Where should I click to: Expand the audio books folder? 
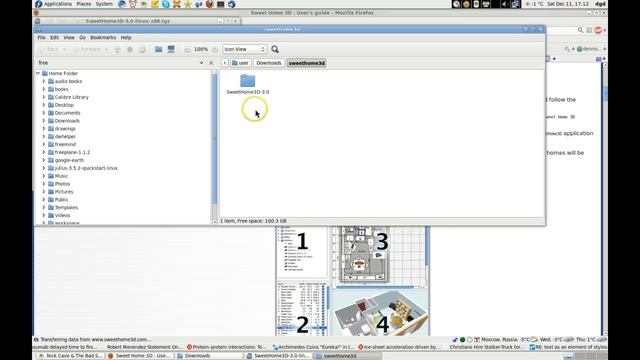[44, 81]
